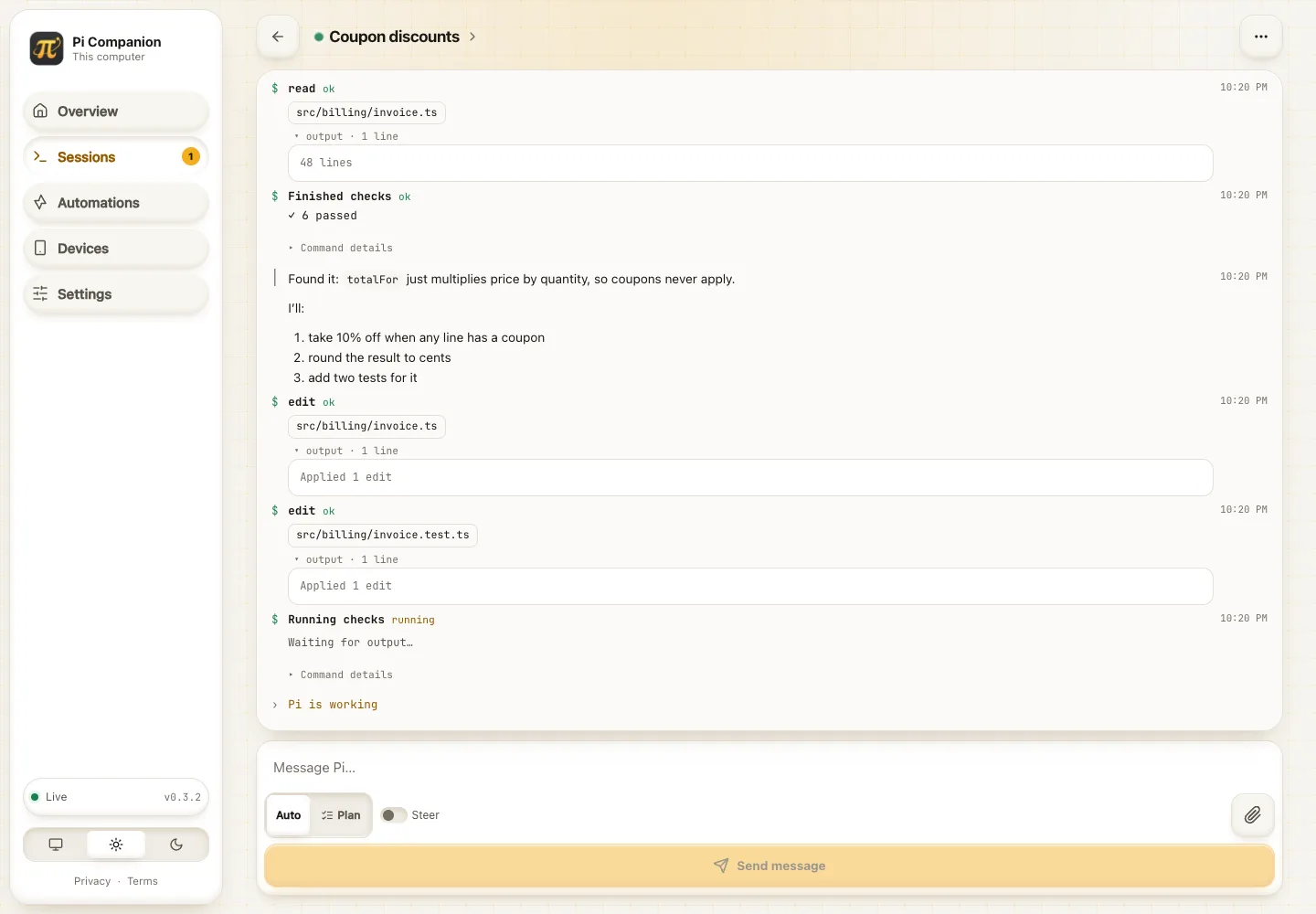The image size is (1316, 914).
Task: Select the light theme sun icon
Action: [116, 845]
